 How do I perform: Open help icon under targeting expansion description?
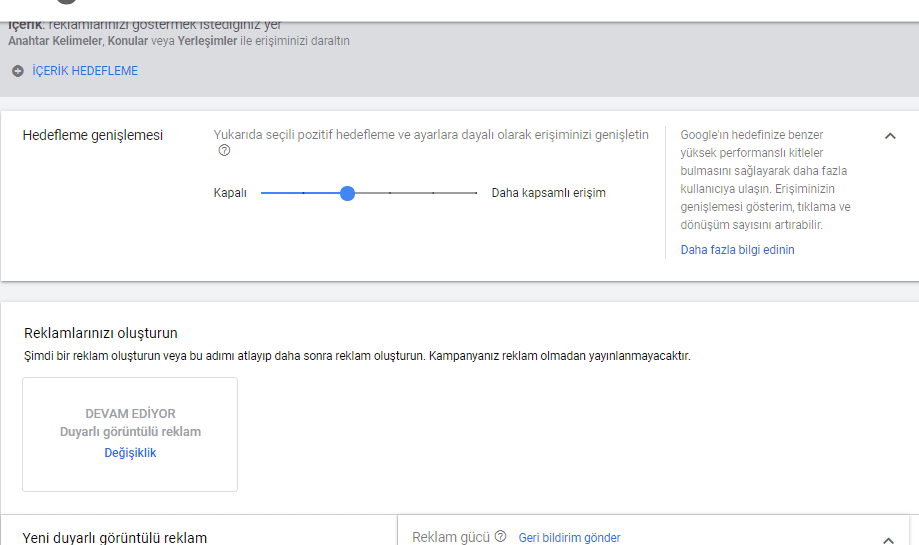click(x=224, y=151)
